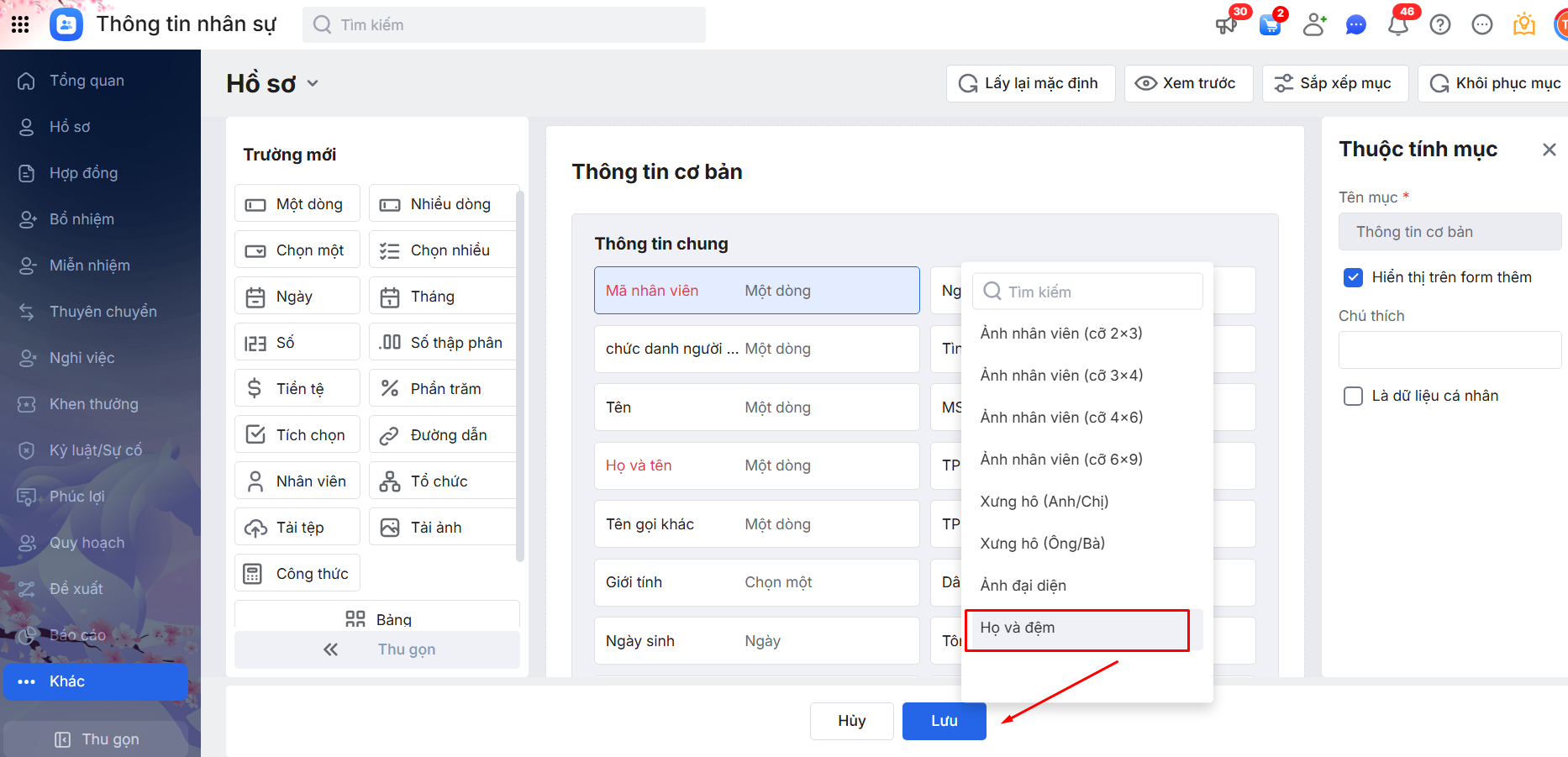
Task: Click the Nghỉ việc sidebar icon
Action: pyautogui.click(x=27, y=358)
